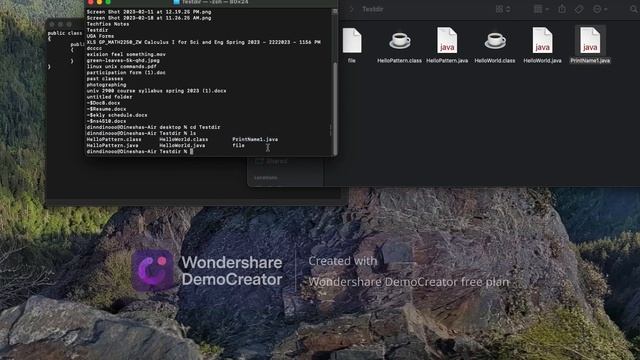Open the Finder group-by dropdown
This screenshot has height=360, width=640.
[x=542, y=9]
